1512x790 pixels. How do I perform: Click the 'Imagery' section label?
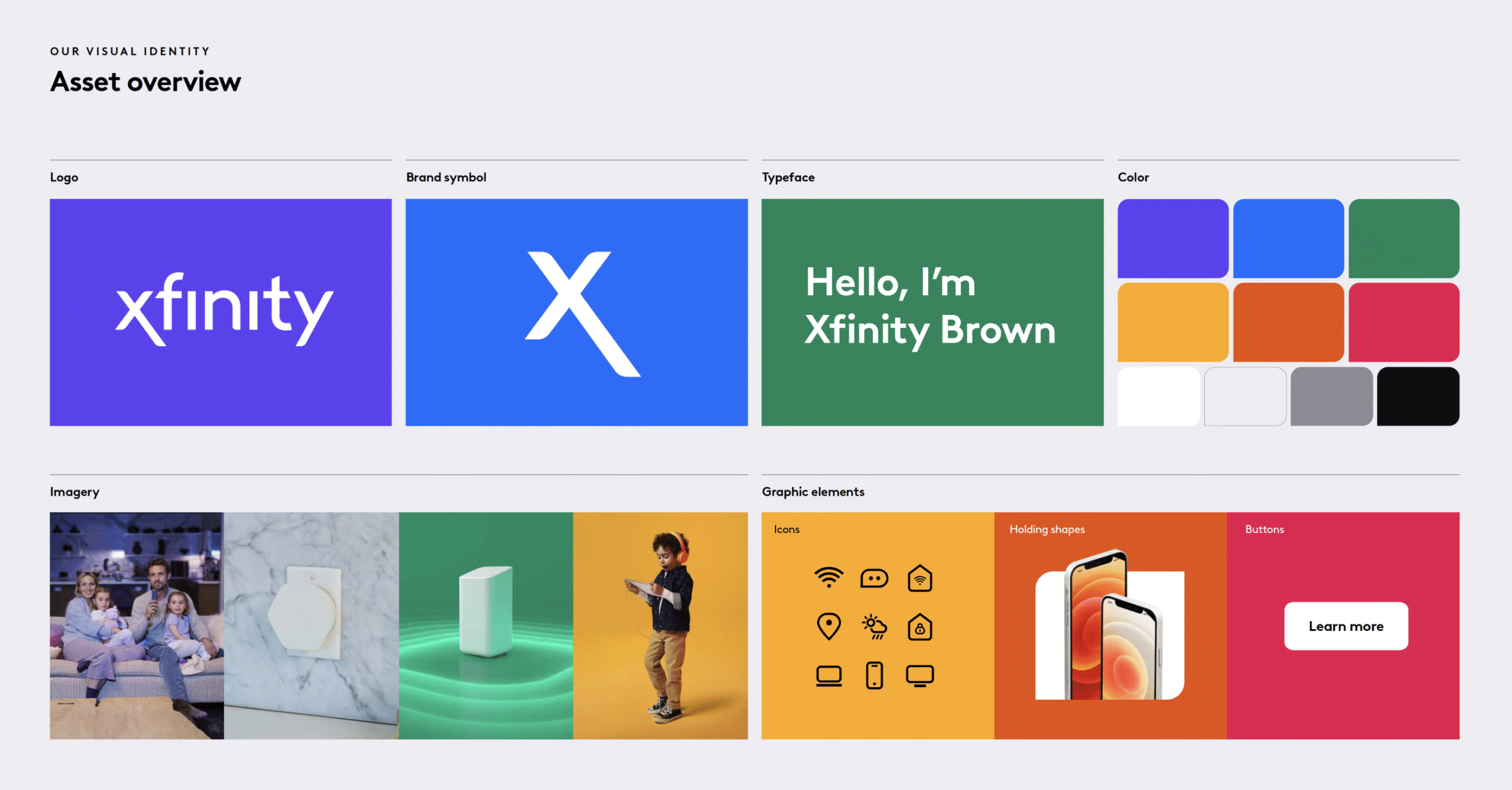(74, 492)
